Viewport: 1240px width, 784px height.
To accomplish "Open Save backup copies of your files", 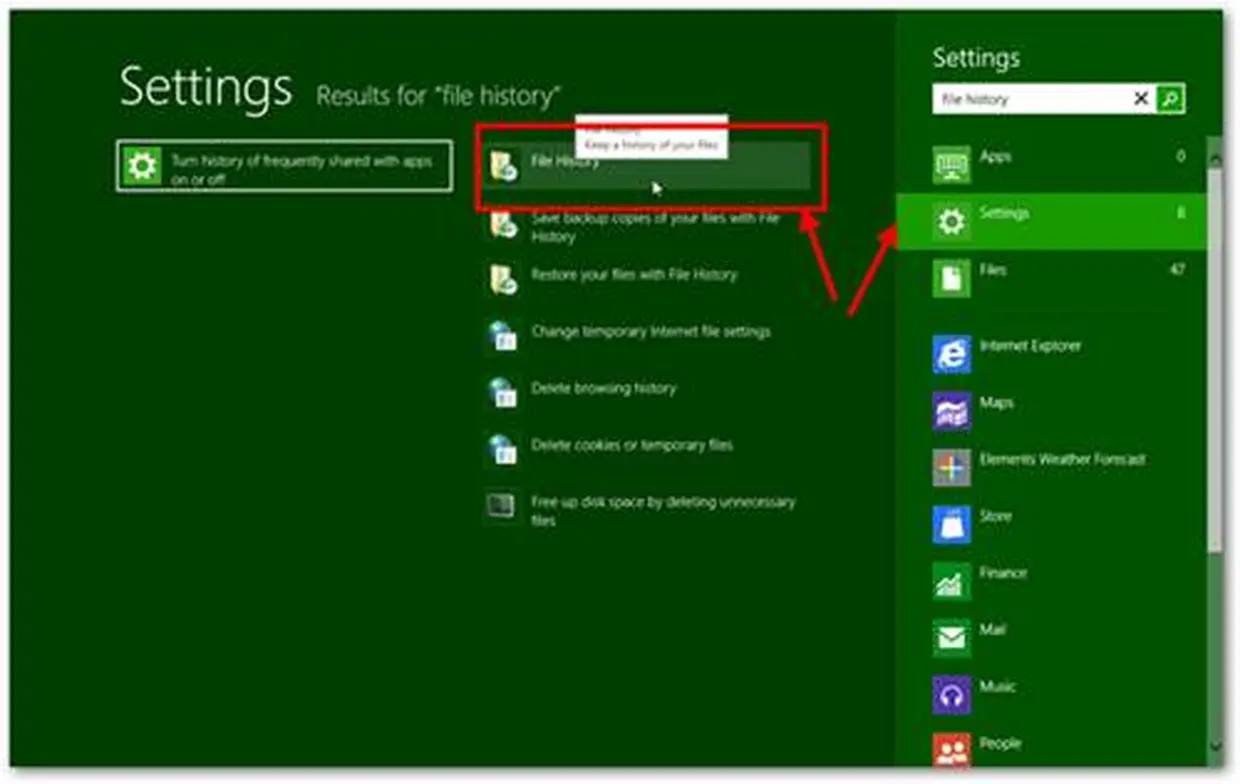I will [x=647, y=227].
